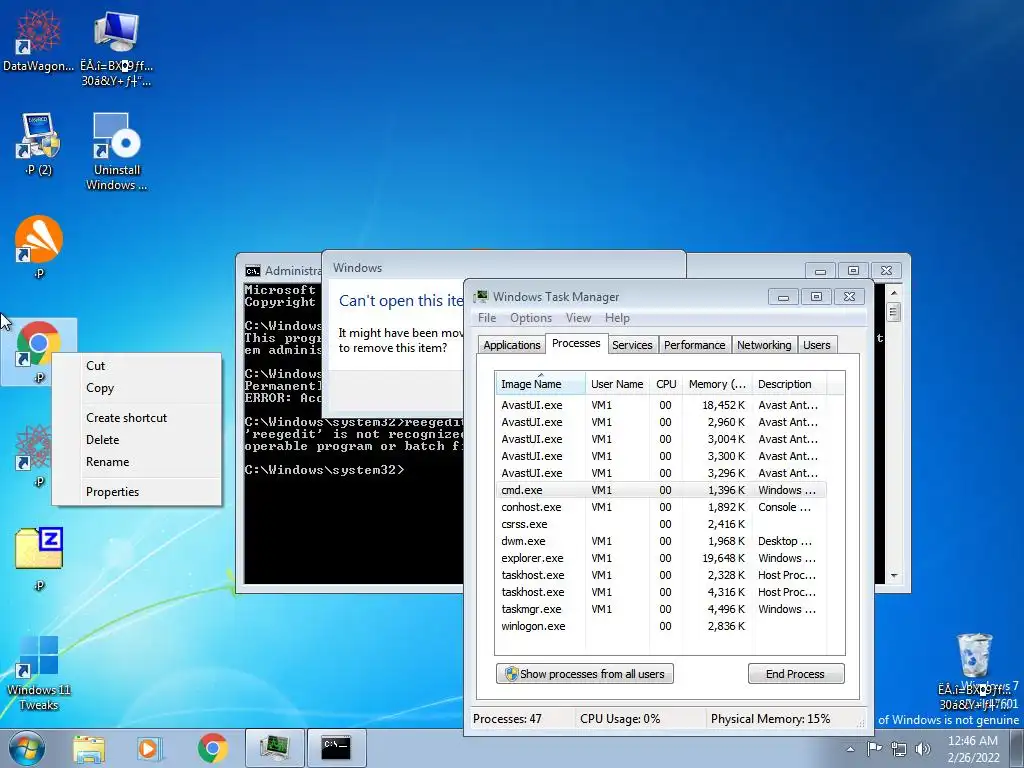Open the Task Manager Help menu
Image resolution: width=1024 pixels, height=768 pixels.
pyautogui.click(x=617, y=318)
